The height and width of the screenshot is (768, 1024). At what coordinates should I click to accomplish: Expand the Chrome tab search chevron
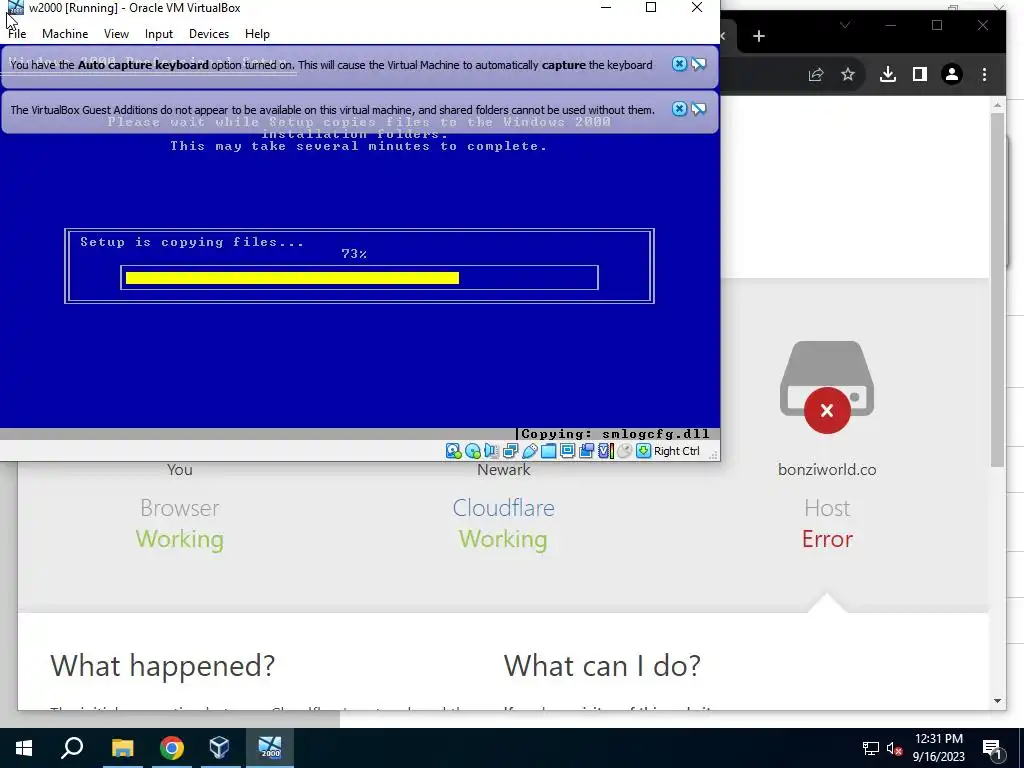845,25
